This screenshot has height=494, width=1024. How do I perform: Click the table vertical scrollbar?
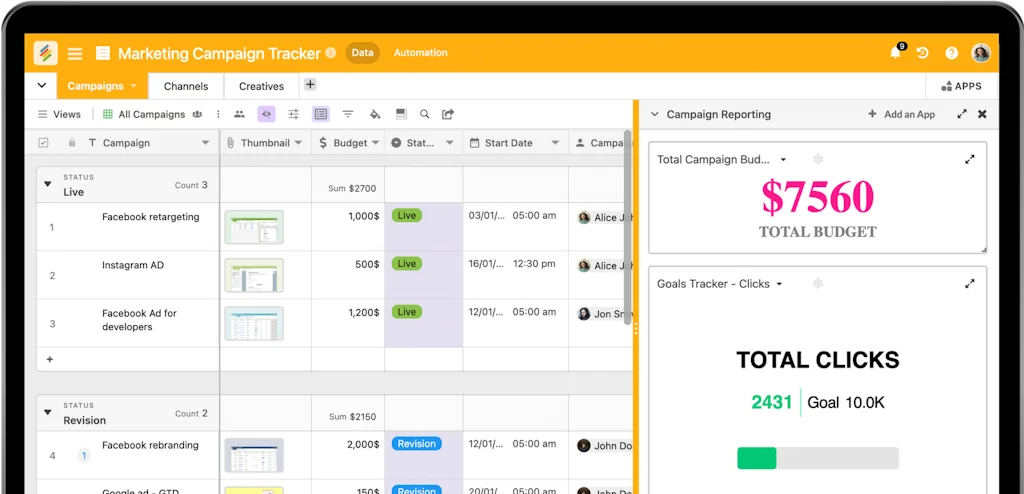628,227
